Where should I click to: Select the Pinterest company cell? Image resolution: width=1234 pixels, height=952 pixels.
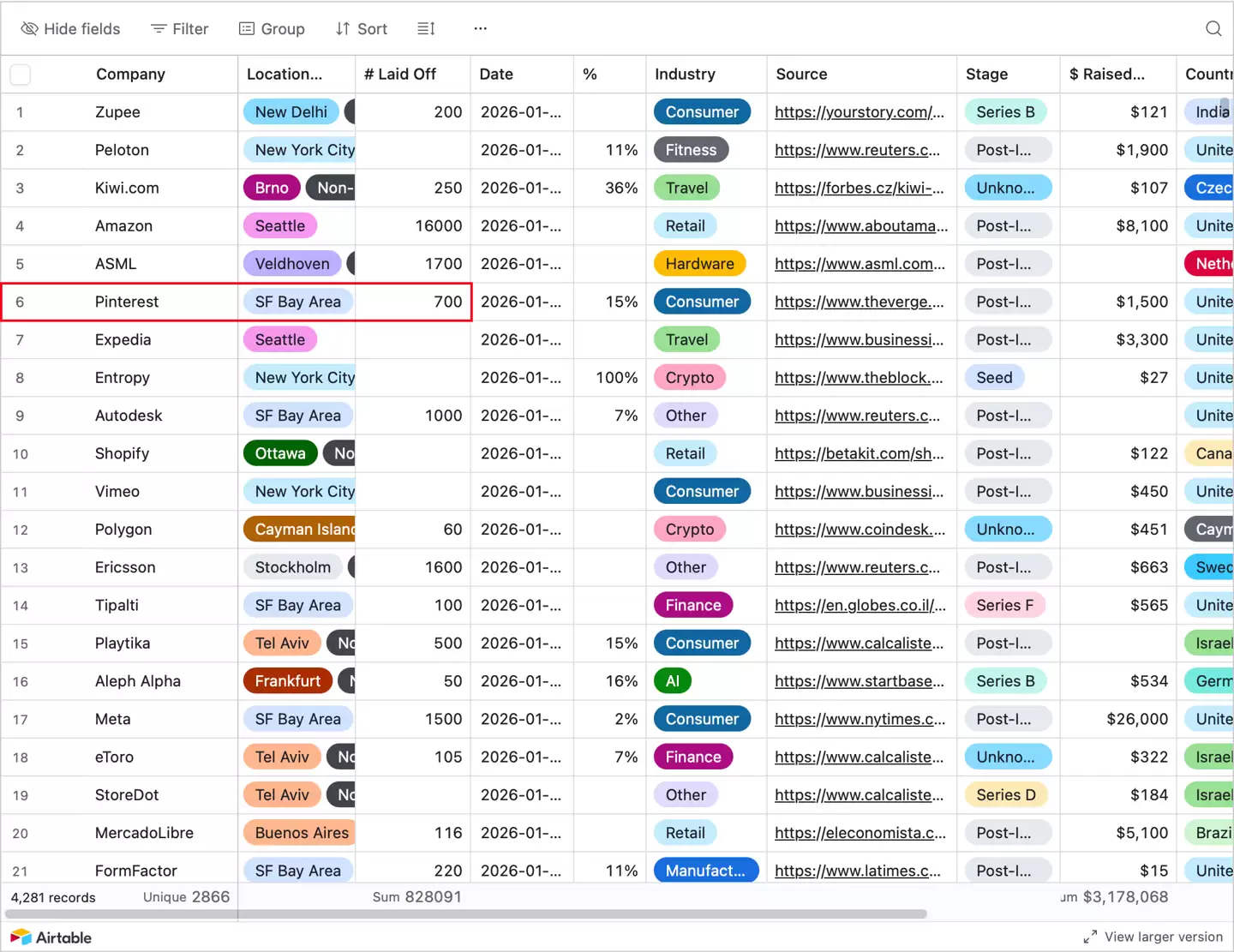(x=127, y=302)
